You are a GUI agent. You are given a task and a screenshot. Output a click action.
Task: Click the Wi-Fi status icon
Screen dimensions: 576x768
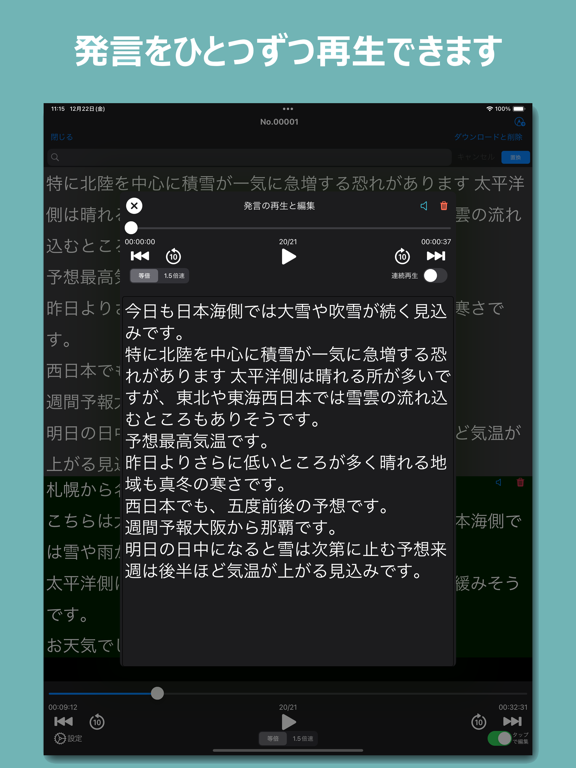(x=489, y=109)
